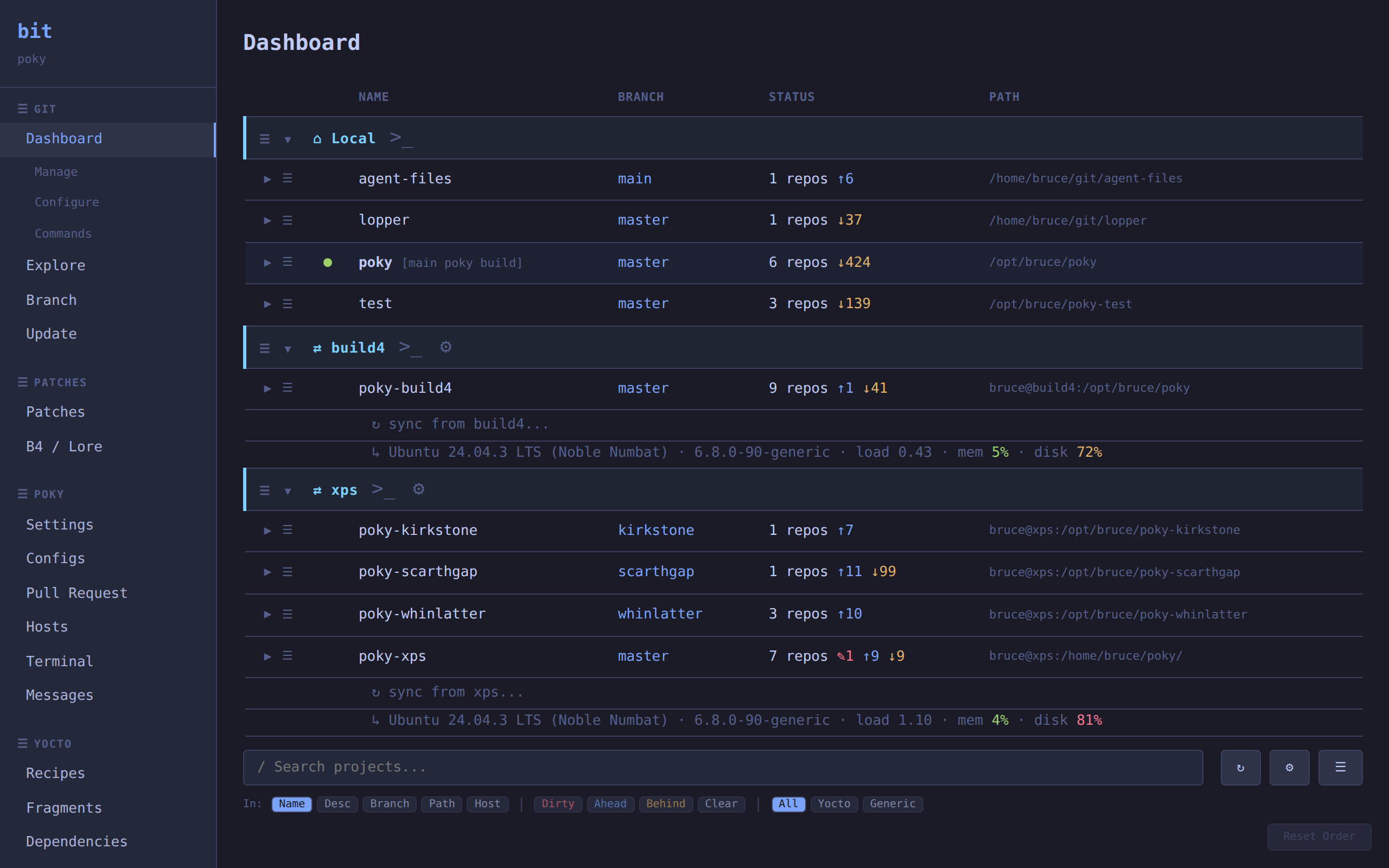Click the xps remote sync arrows icon
Viewport: 1389px width, 868px height.
pyautogui.click(x=317, y=491)
